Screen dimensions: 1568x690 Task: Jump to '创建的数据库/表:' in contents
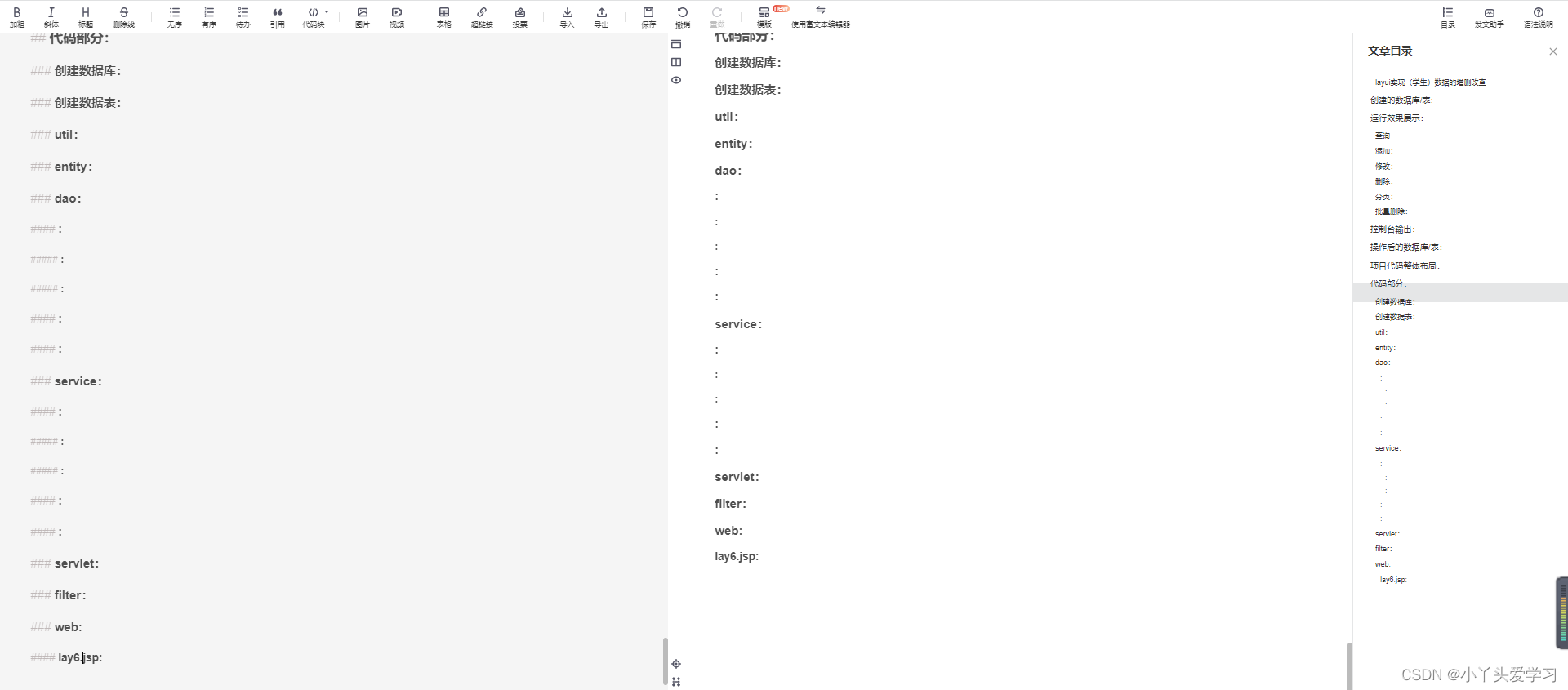(1401, 100)
